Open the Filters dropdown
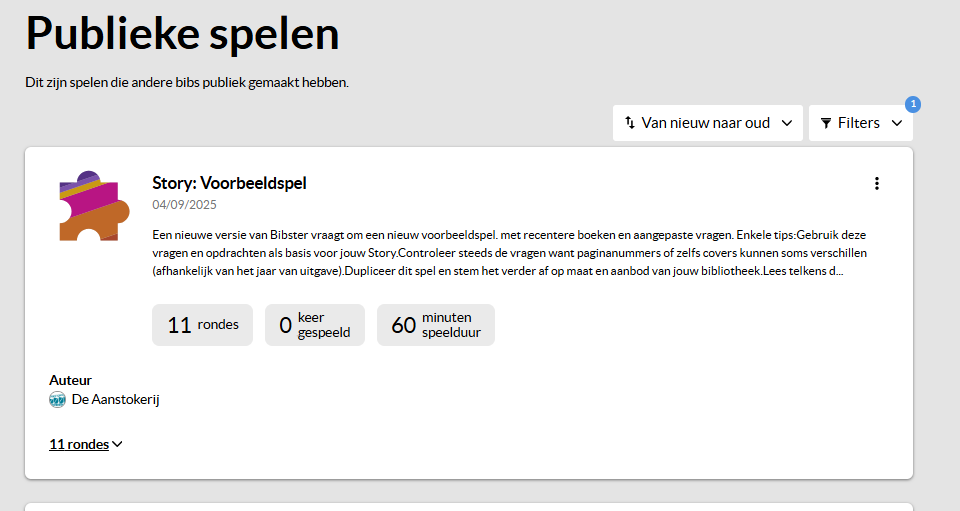This screenshot has width=960, height=511. click(860, 123)
